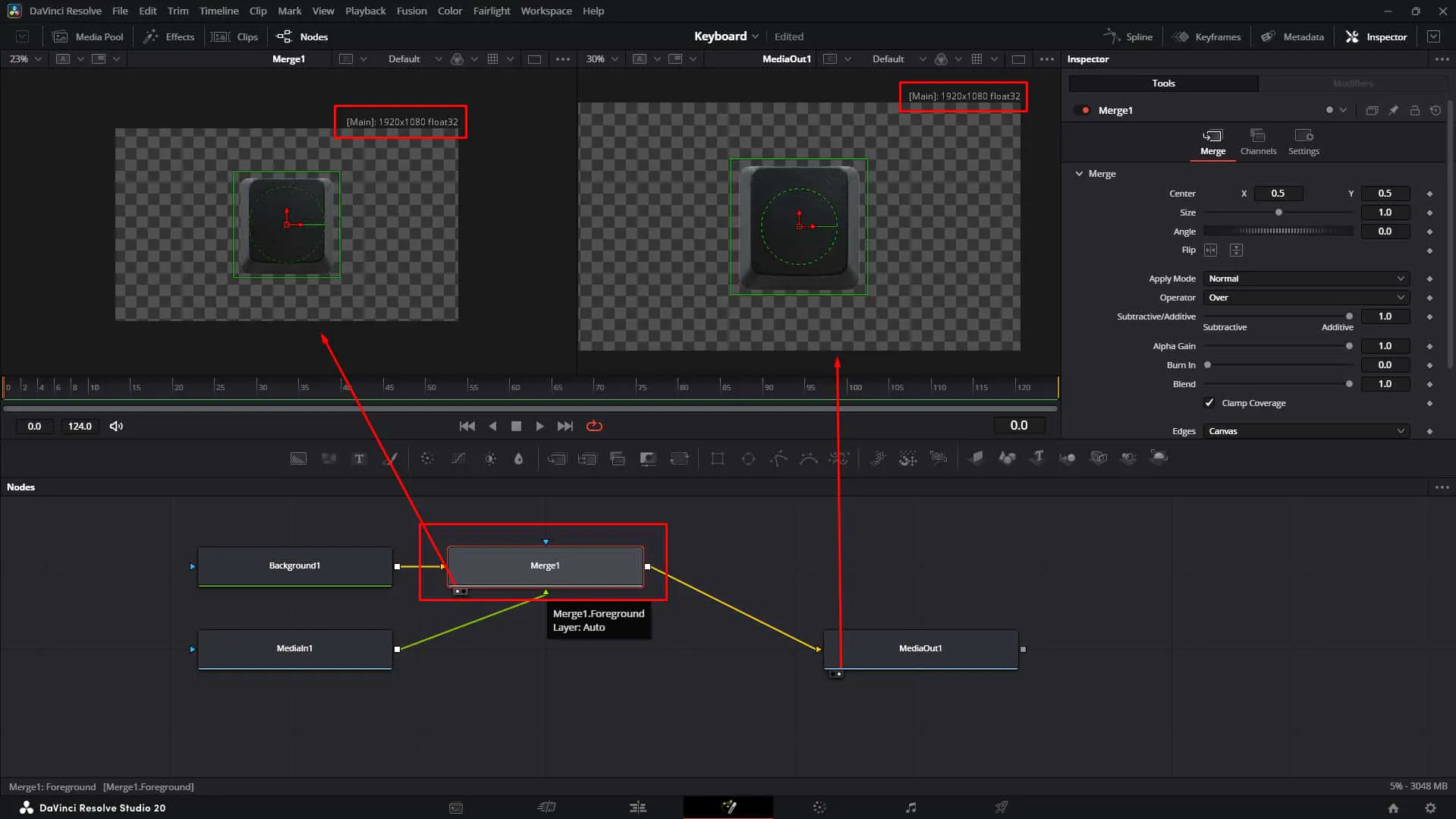This screenshot has height=819, width=1456.
Task: Add a Color Curves node from toolbar
Action: click(458, 458)
